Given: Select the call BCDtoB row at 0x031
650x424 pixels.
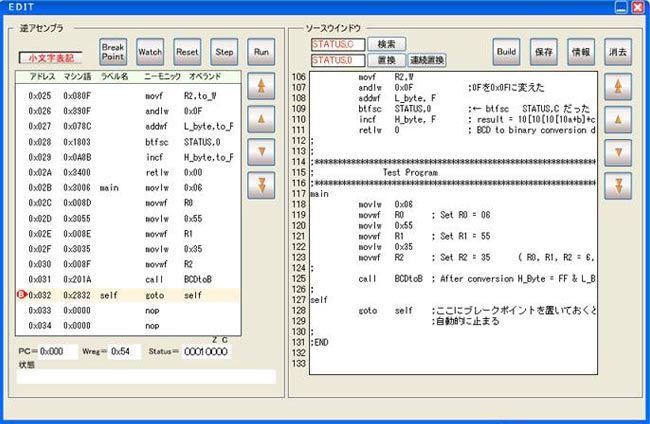Looking at the screenshot, I should click(130, 279).
